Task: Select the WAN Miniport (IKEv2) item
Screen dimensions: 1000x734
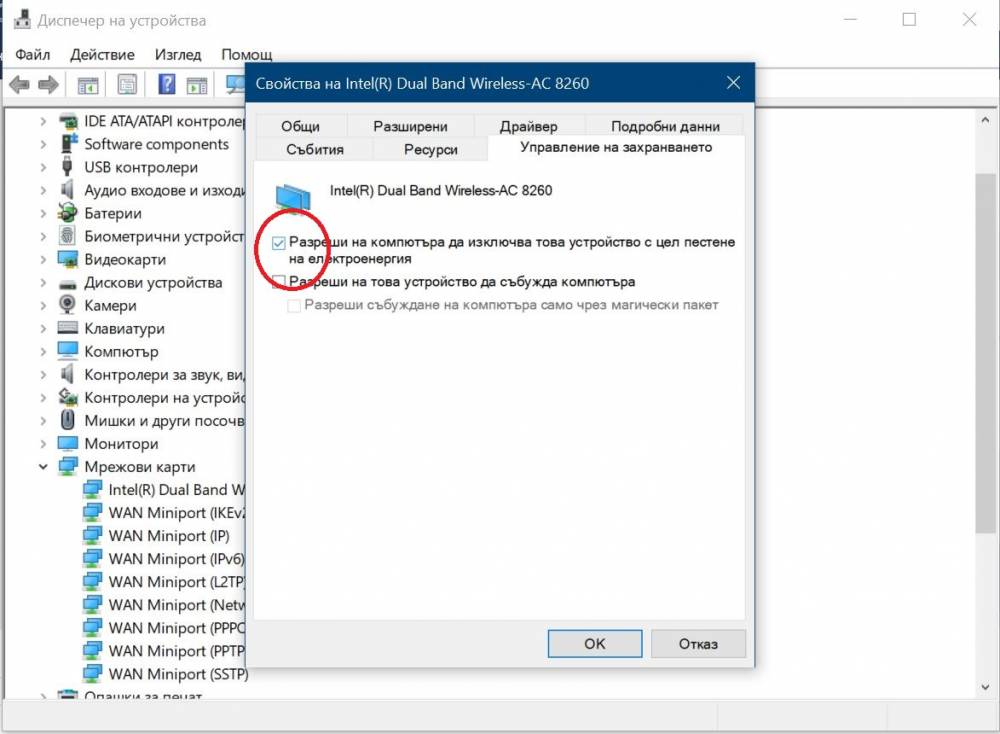Action: (x=165, y=512)
